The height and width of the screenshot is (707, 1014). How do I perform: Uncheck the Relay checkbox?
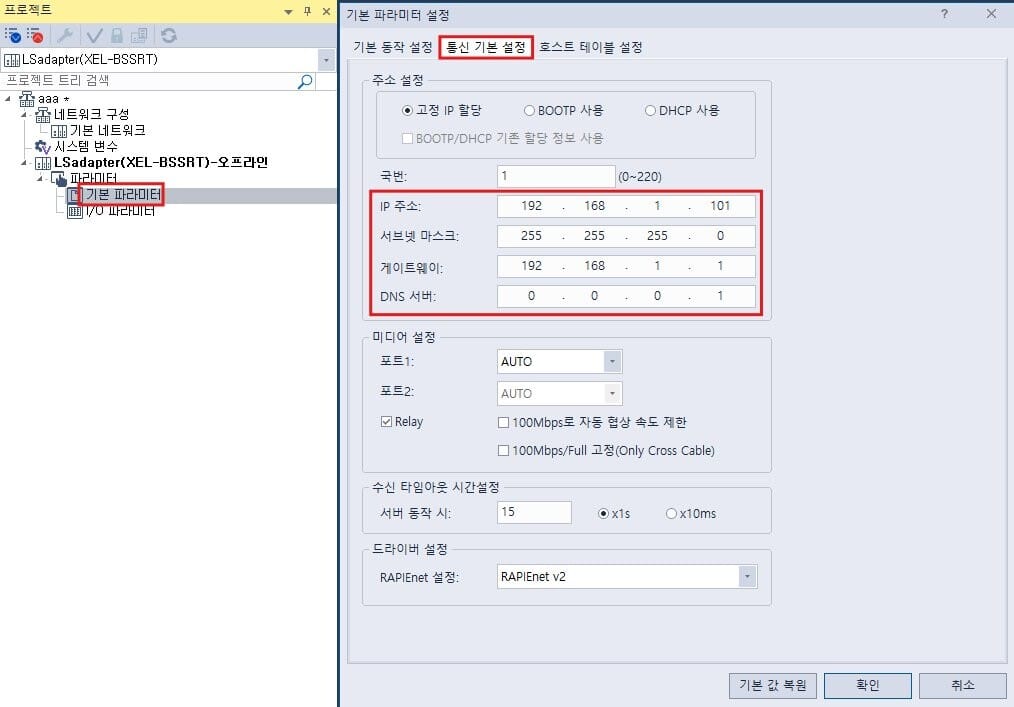point(386,422)
